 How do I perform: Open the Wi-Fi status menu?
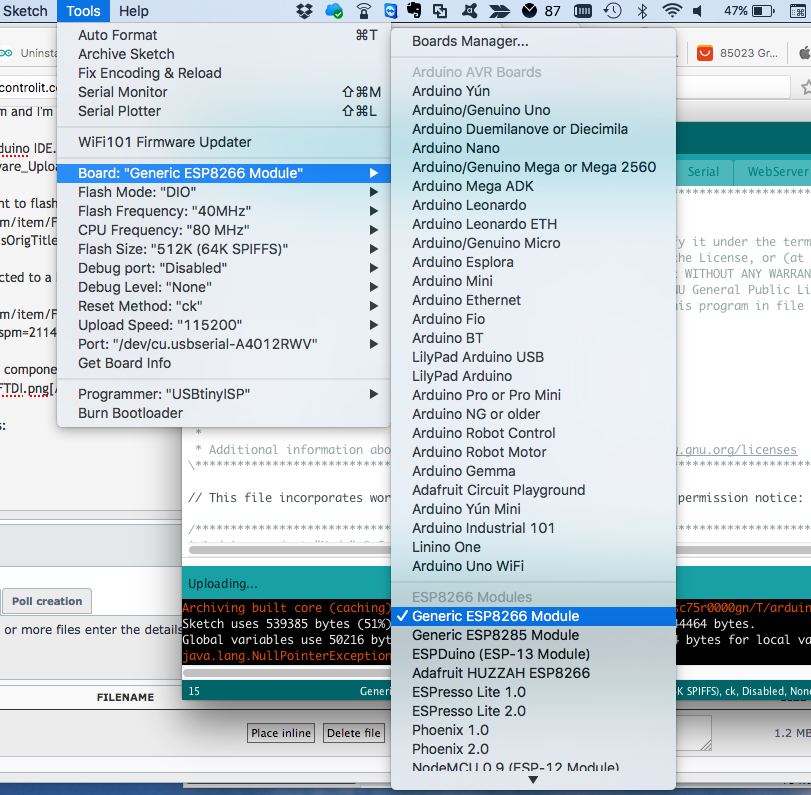tap(672, 11)
